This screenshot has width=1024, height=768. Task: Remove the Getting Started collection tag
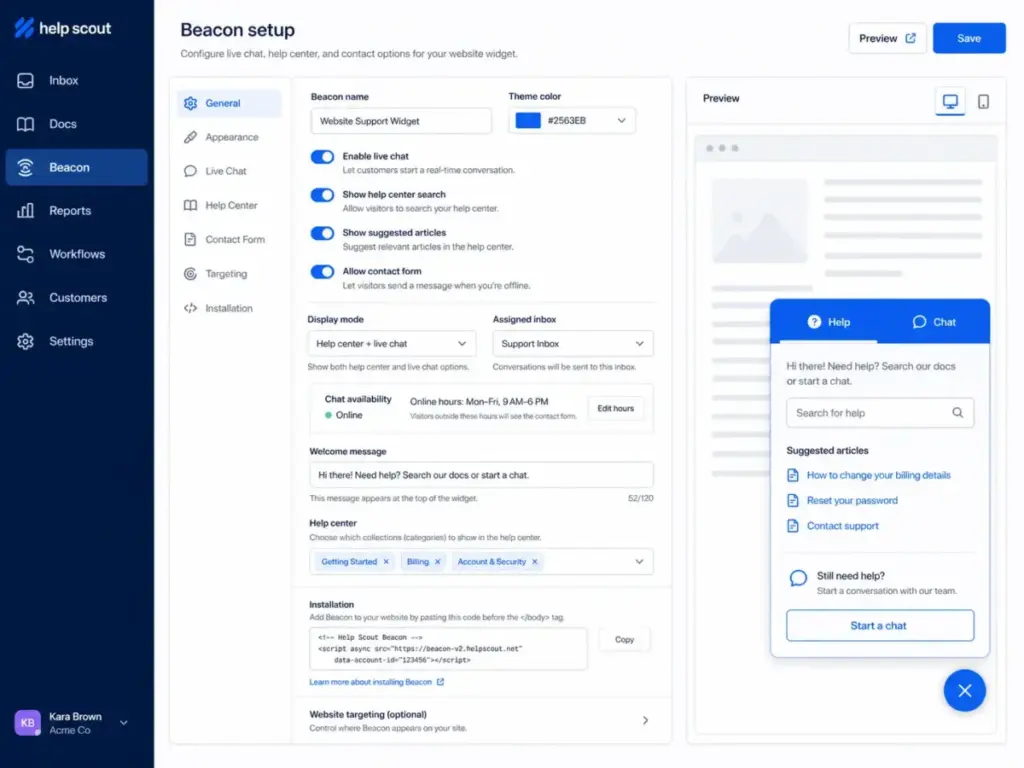pyautogui.click(x=386, y=562)
